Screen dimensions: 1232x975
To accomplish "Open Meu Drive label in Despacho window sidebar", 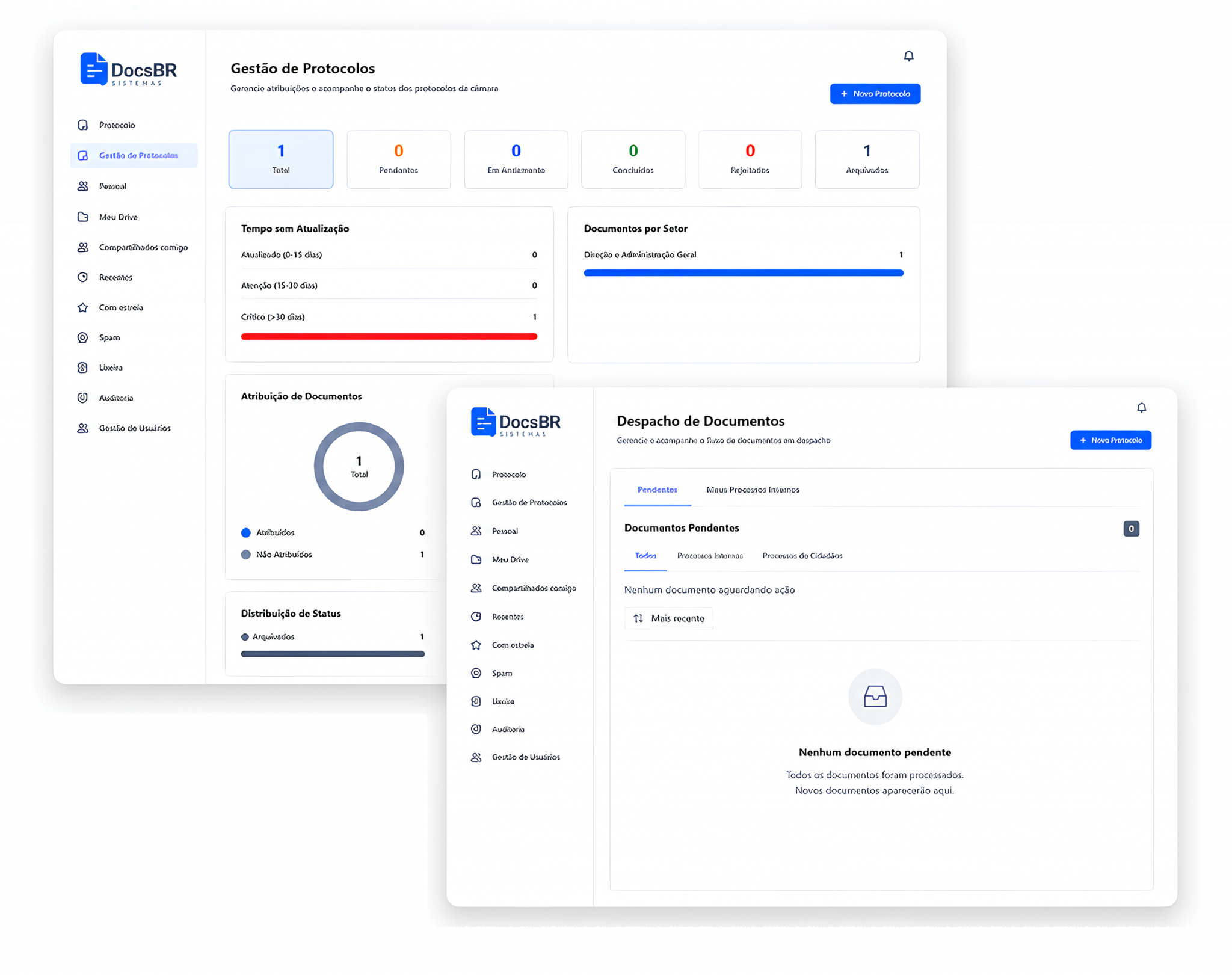I will coord(510,560).
